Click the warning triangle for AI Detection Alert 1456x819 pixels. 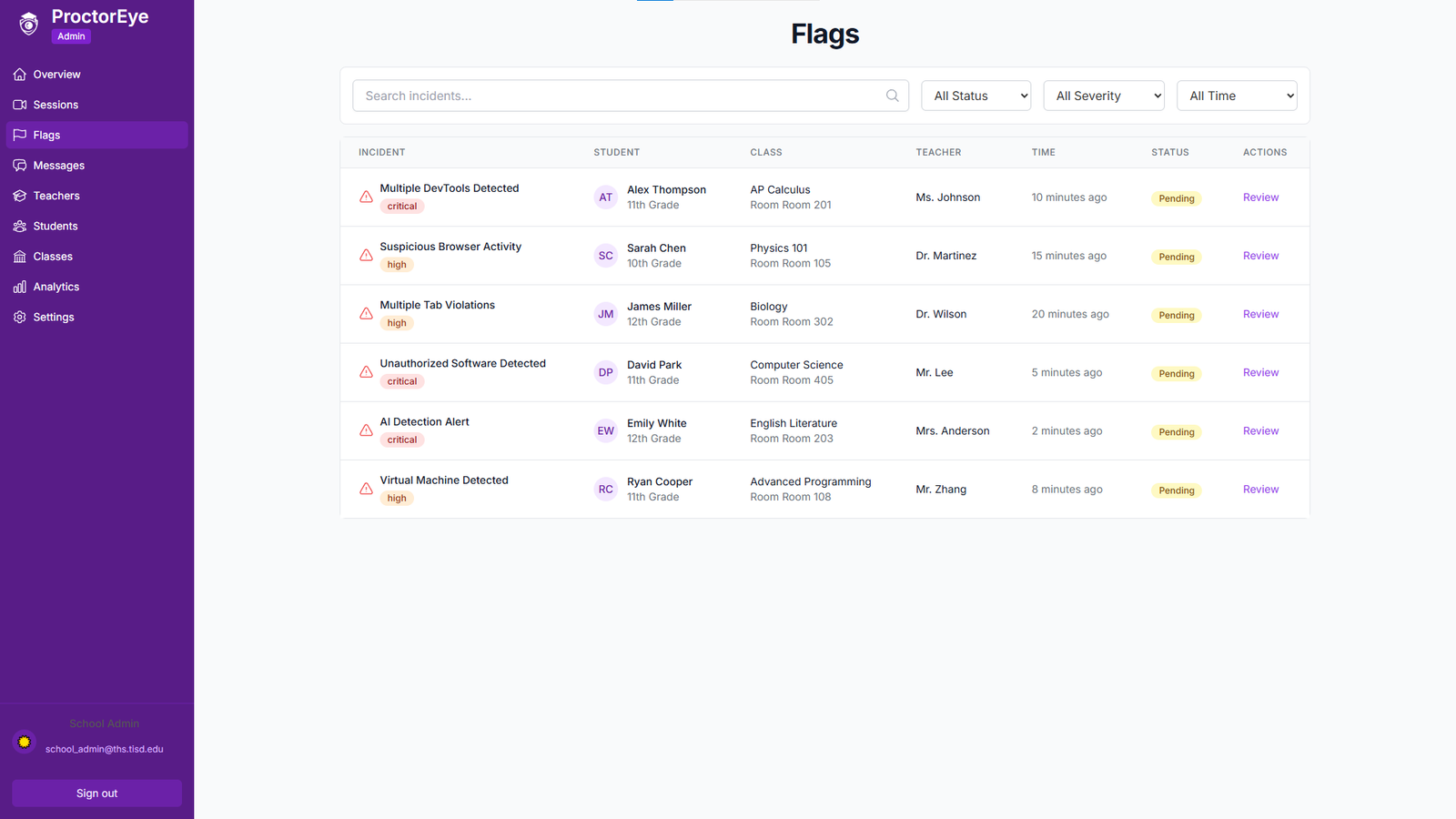point(366,430)
